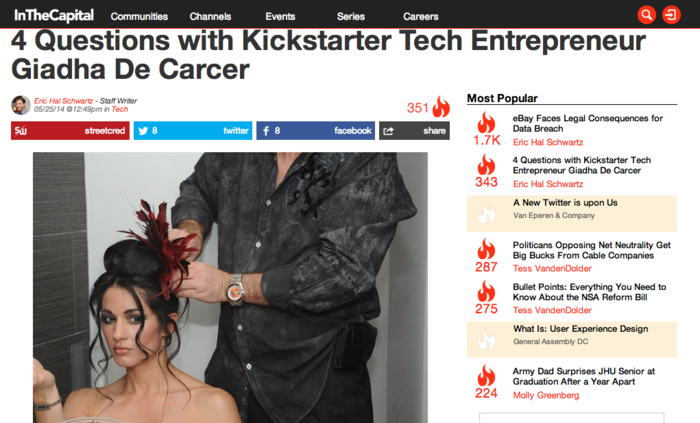Click Eric Hal Schwartz author avatar
Image resolution: width=700 pixels, height=423 pixels.
pos(21,105)
